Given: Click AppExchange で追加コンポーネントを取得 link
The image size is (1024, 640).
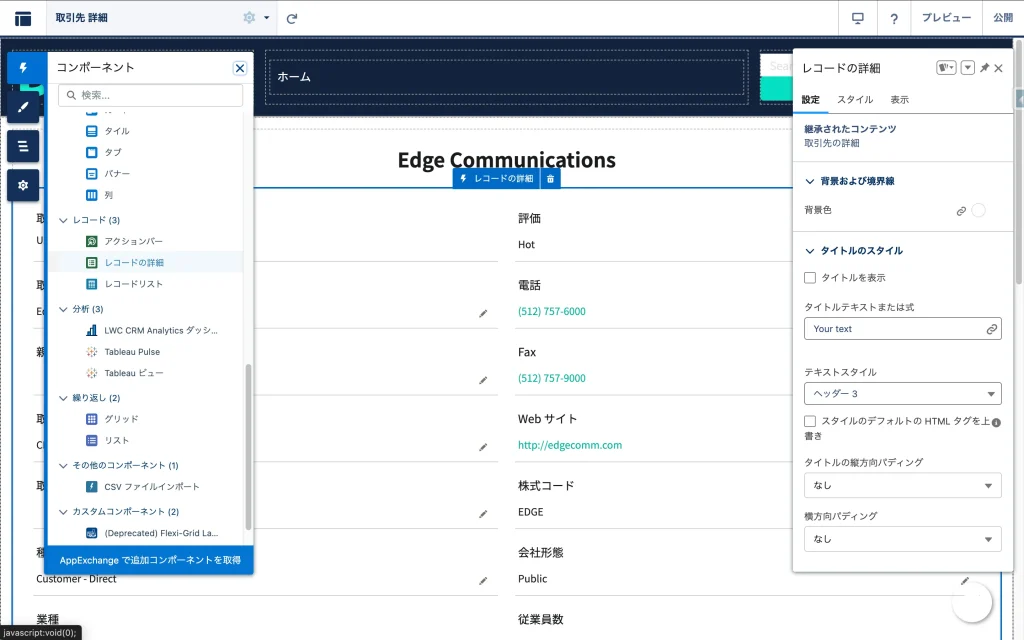Looking at the screenshot, I should [x=150, y=560].
